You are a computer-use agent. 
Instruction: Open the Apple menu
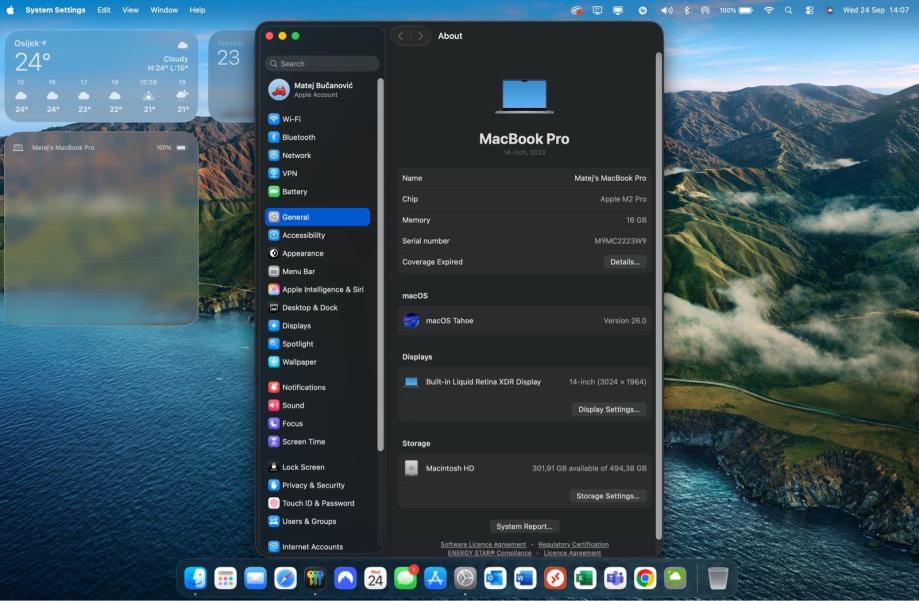(10, 10)
